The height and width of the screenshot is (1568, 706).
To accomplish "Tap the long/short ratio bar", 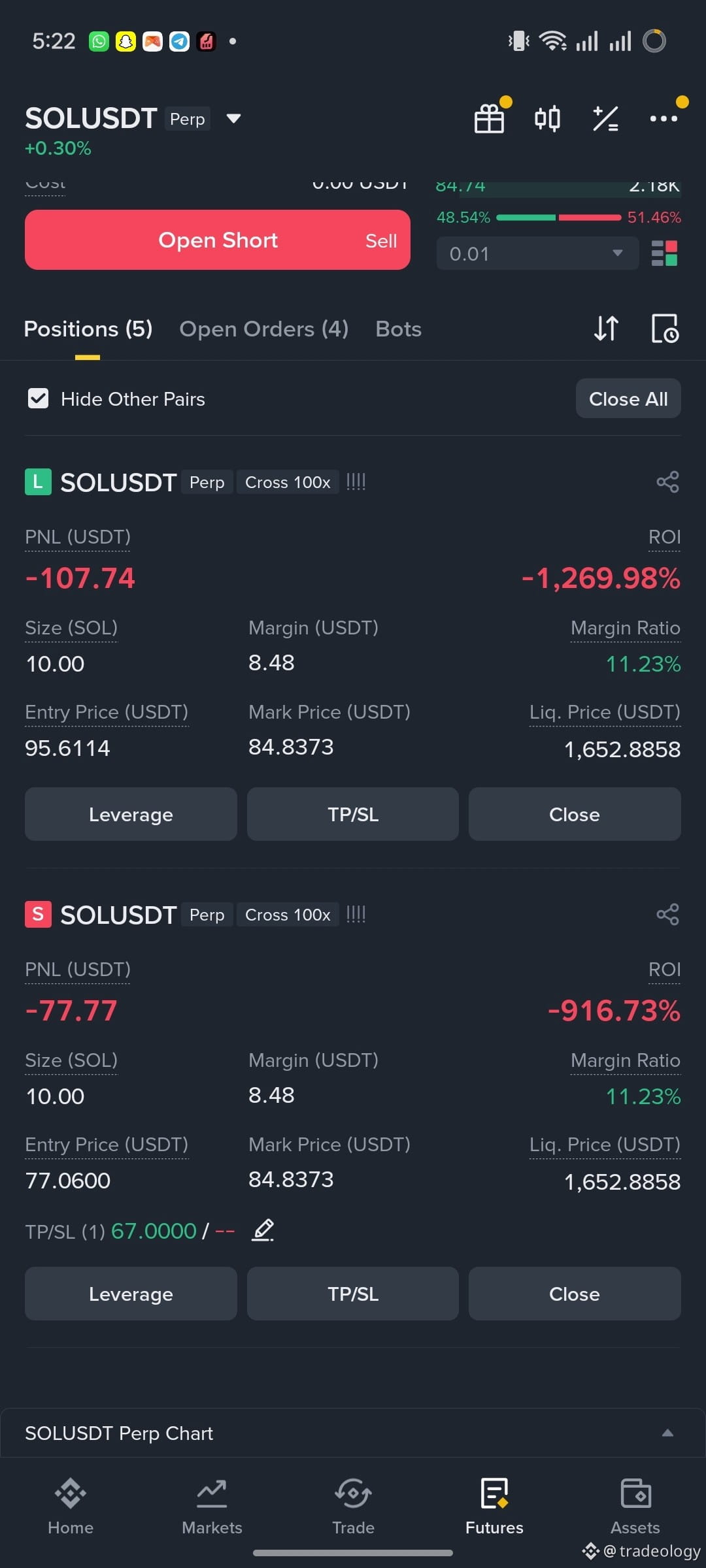I will click(x=559, y=218).
